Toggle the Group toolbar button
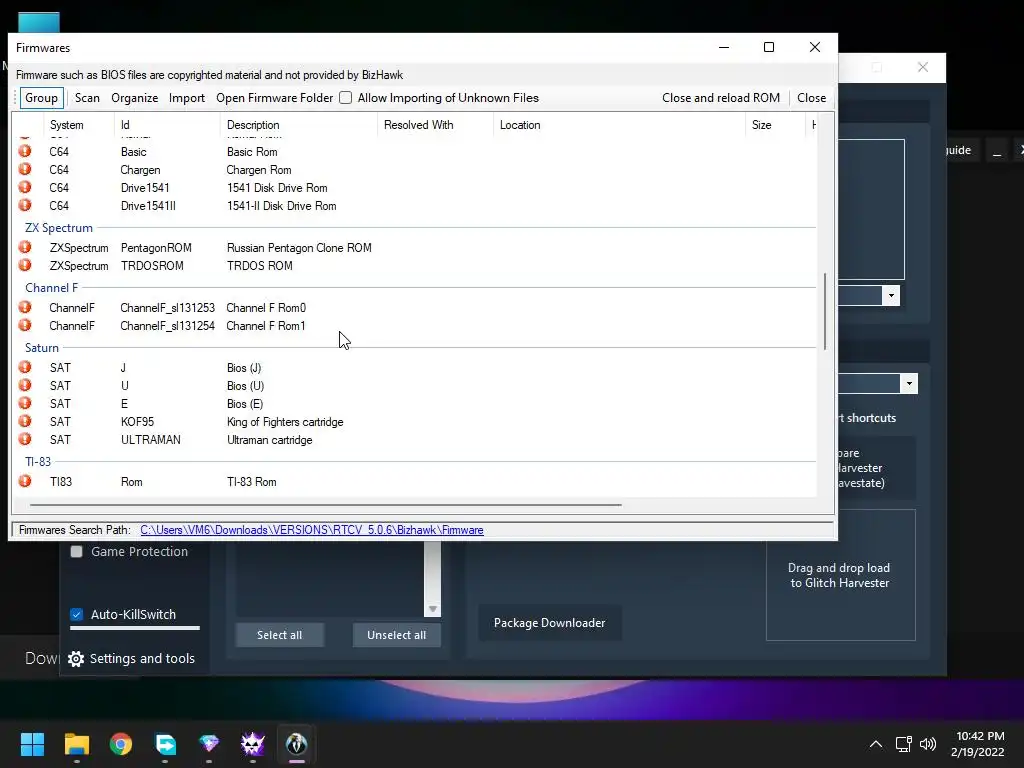Screen dimensions: 1024x768 [42, 98]
